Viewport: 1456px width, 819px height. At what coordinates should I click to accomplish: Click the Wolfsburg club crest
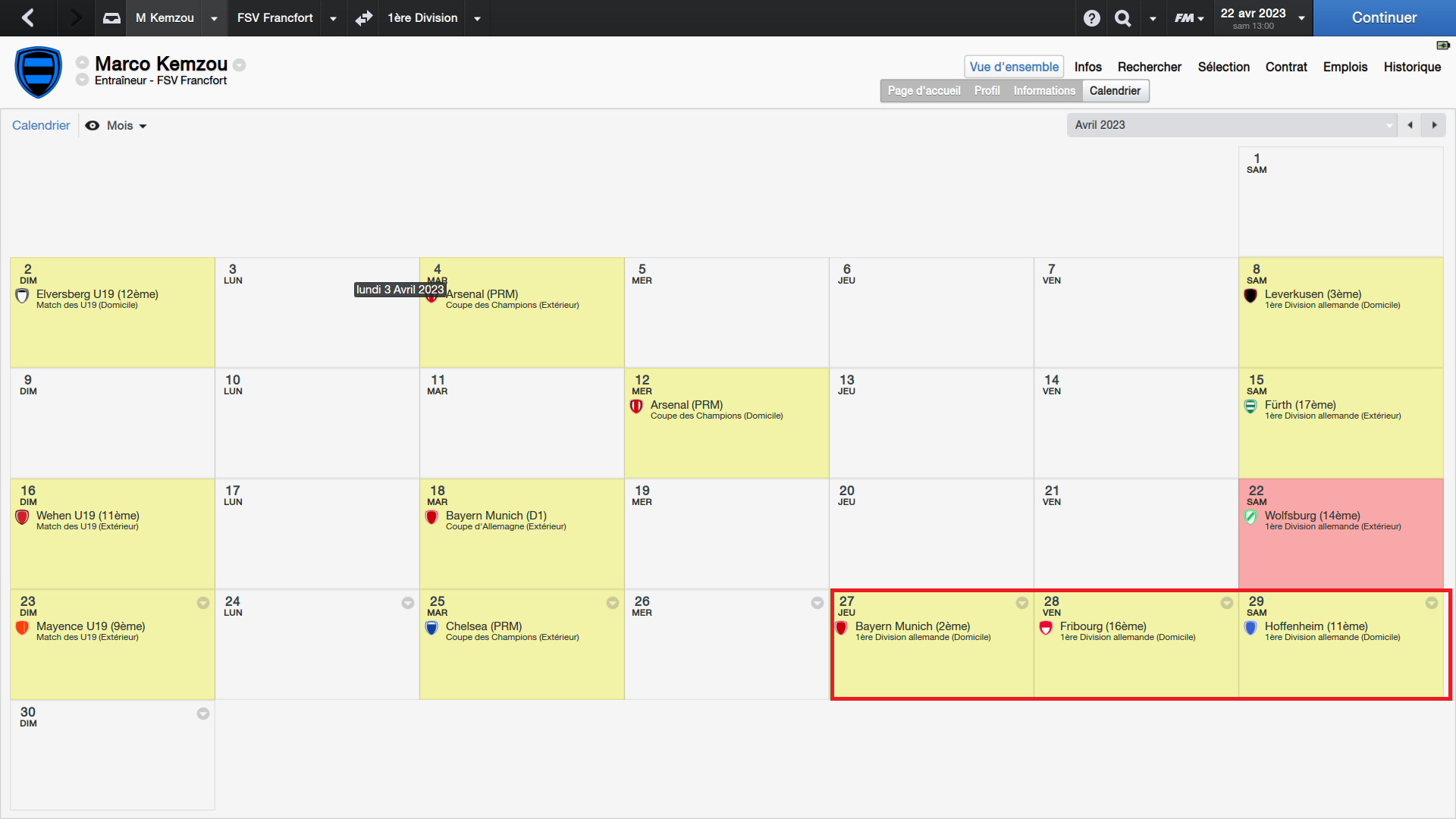click(1250, 517)
